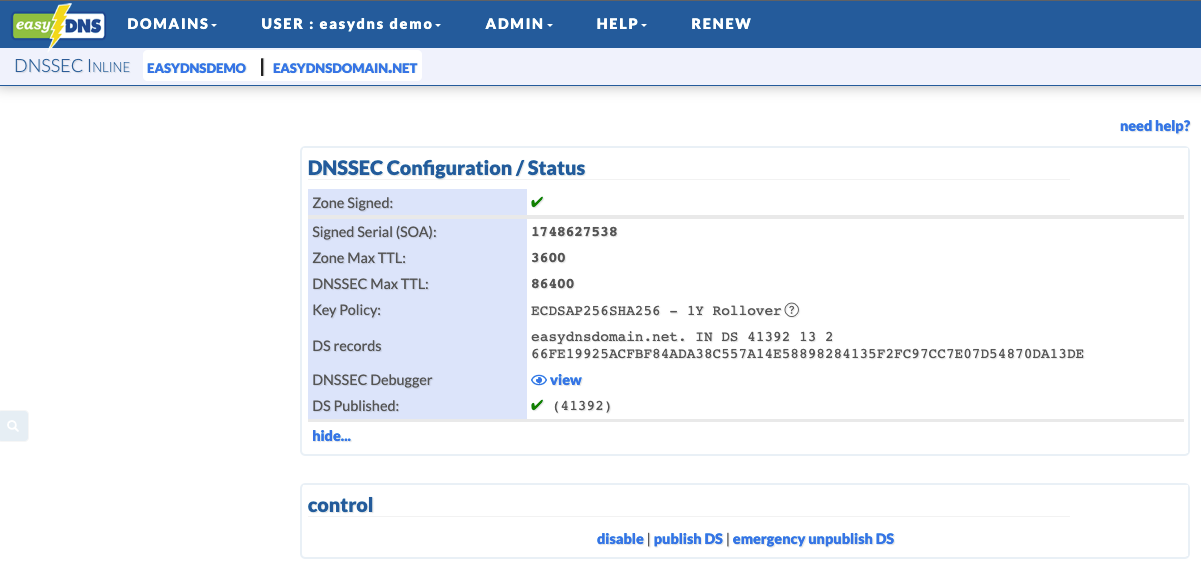Select the Signed Serial value 1748627538
Image resolution: width=1201 pixels, height=572 pixels.
coord(574,232)
